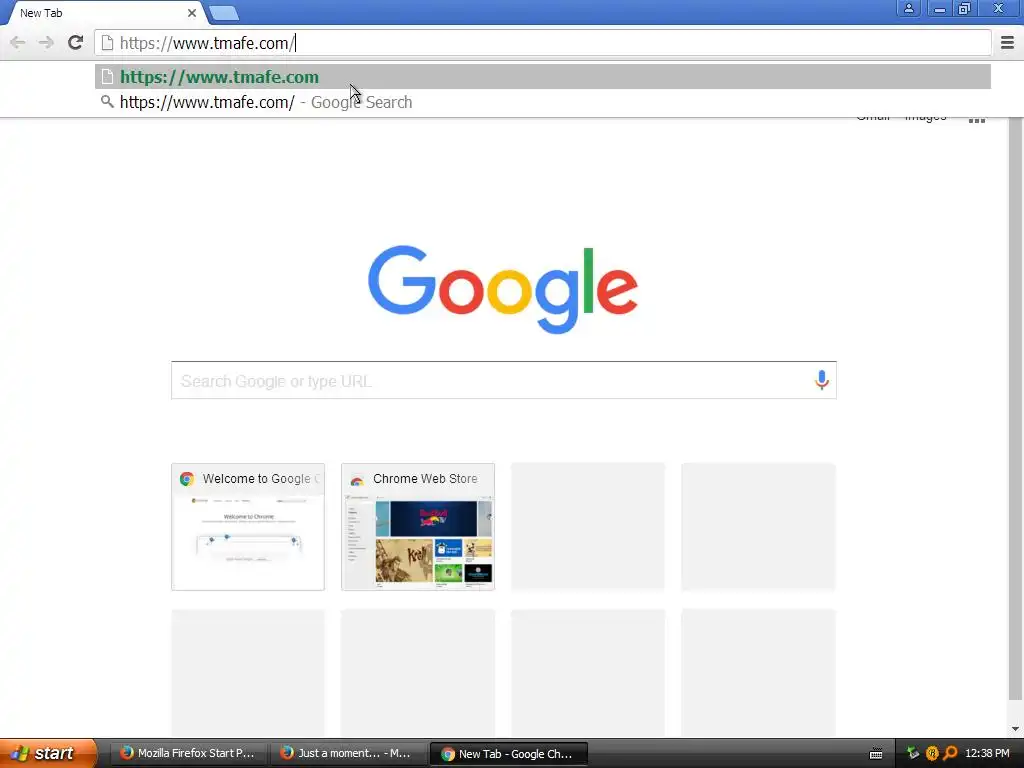Screen dimensions: 1024x768
Task: Open the Windows start button
Action: pos(47,753)
